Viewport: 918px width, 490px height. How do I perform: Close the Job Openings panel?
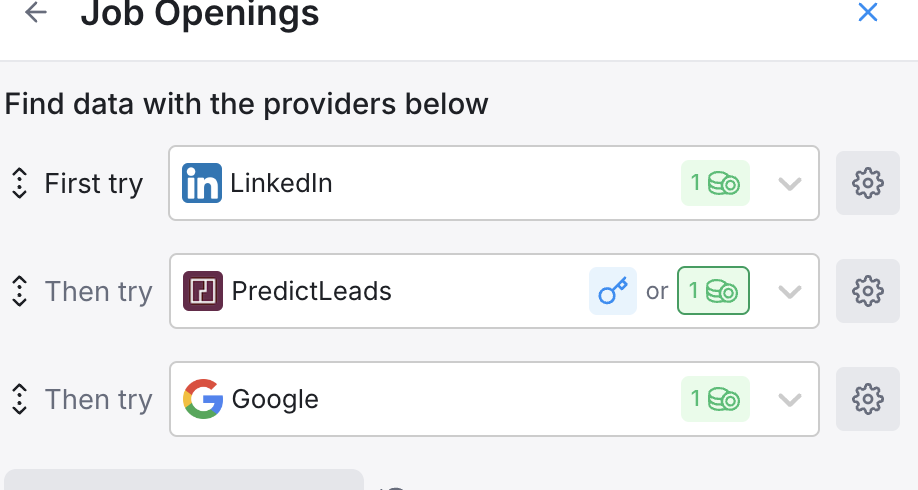coord(868,13)
